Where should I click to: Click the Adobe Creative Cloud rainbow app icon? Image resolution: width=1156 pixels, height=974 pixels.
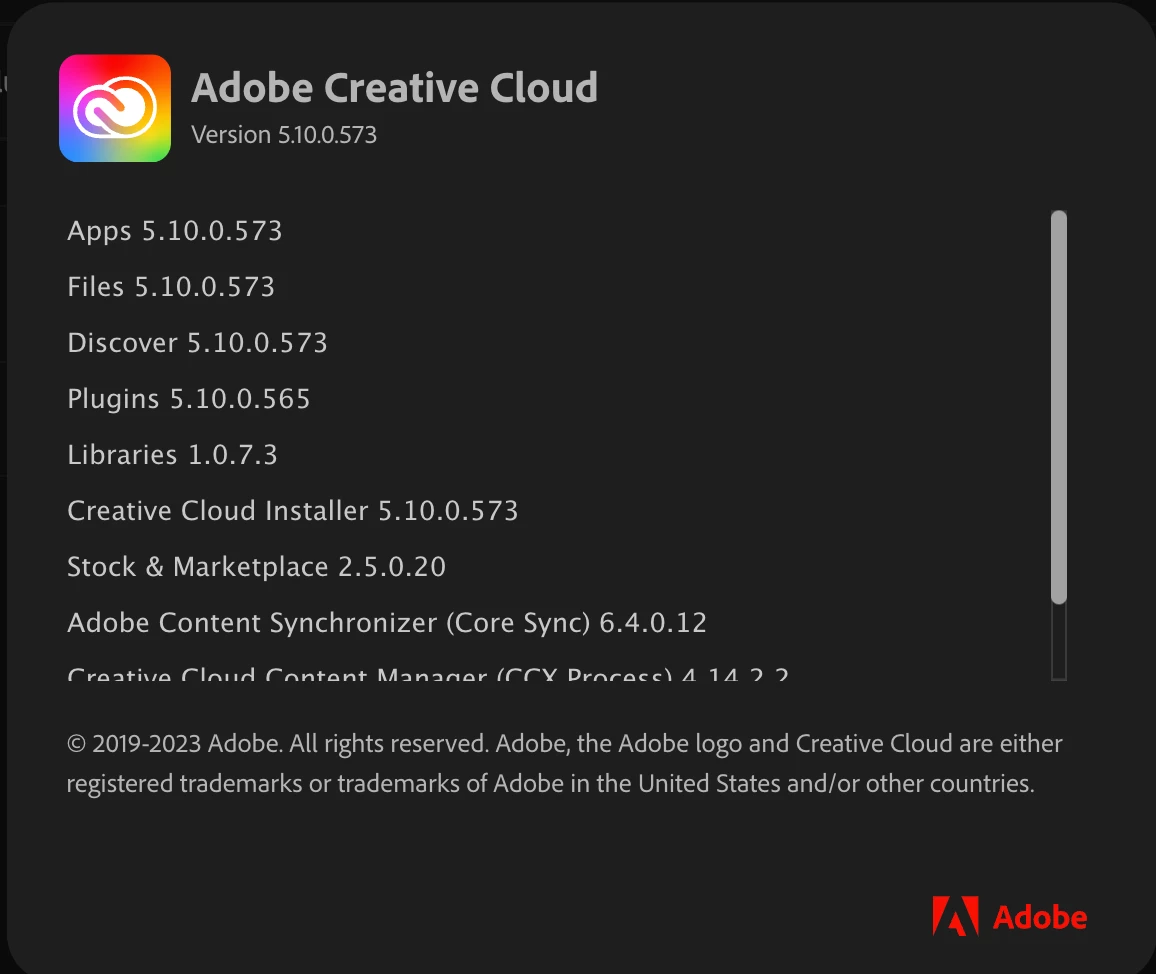pos(115,108)
